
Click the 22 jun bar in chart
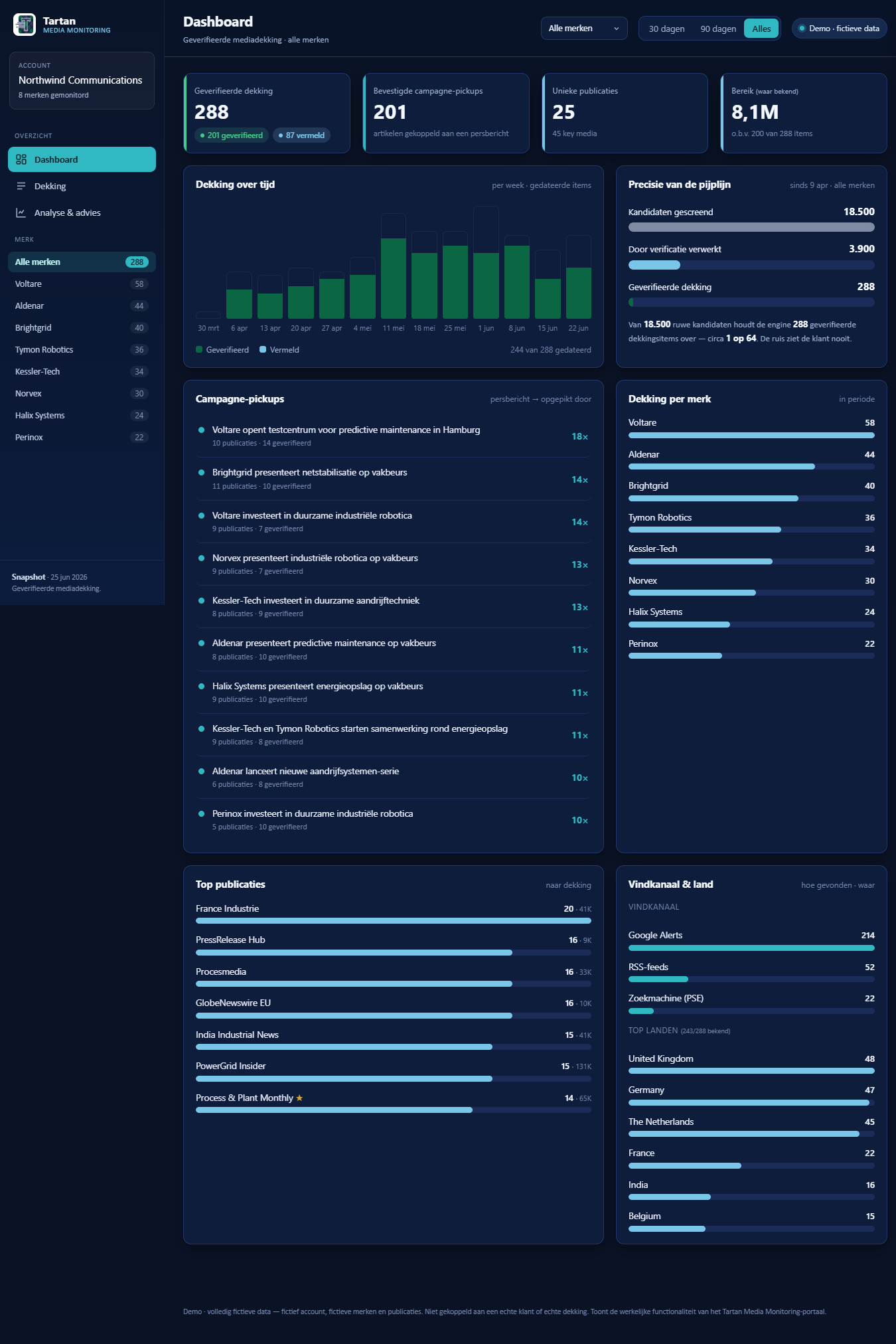[x=578, y=277]
